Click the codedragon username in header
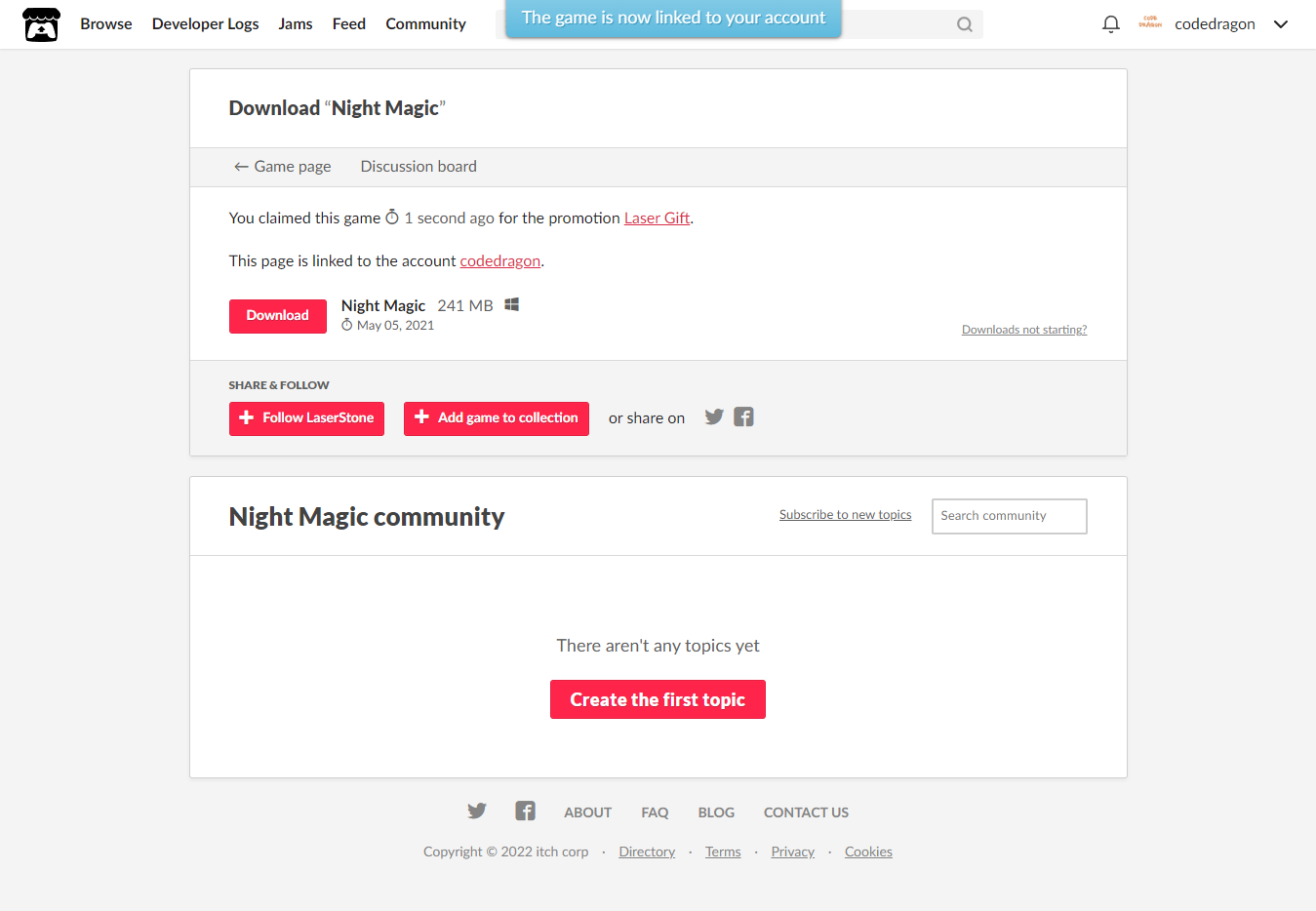The image size is (1316, 911). [x=1215, y=24]
